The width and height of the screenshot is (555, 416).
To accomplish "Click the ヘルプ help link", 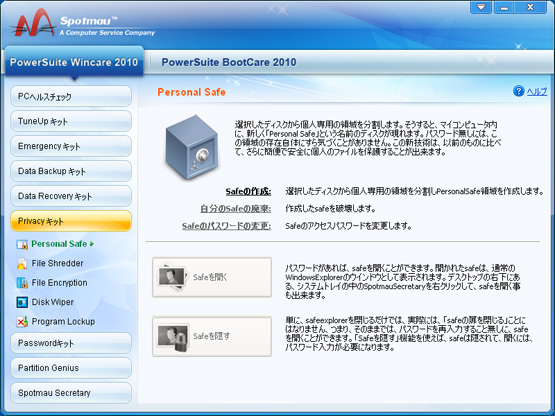I will [x=537, y=91].
